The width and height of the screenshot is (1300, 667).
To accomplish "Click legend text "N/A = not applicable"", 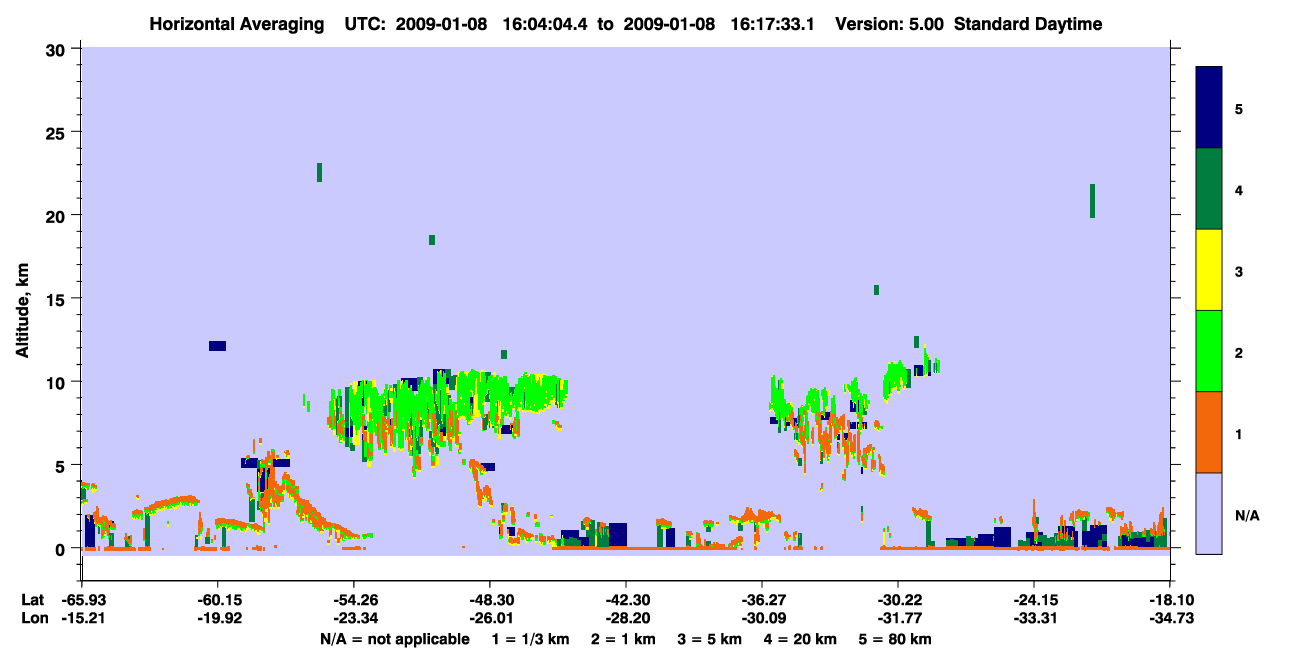I will 394,639.
